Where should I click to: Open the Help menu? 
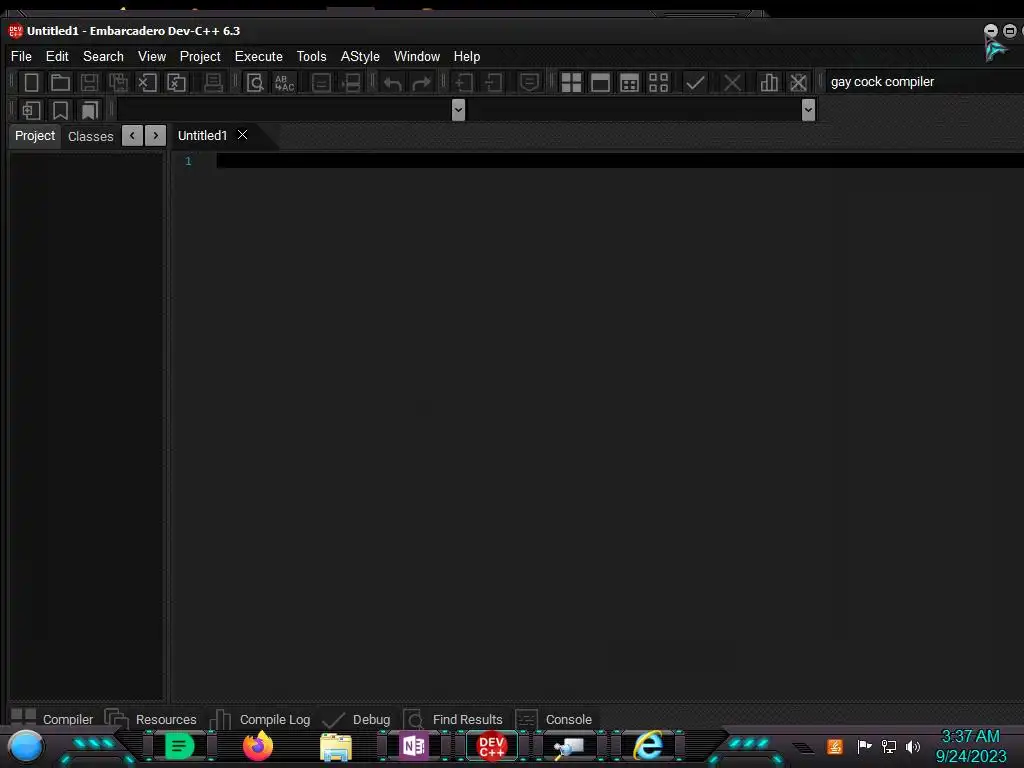467,56
